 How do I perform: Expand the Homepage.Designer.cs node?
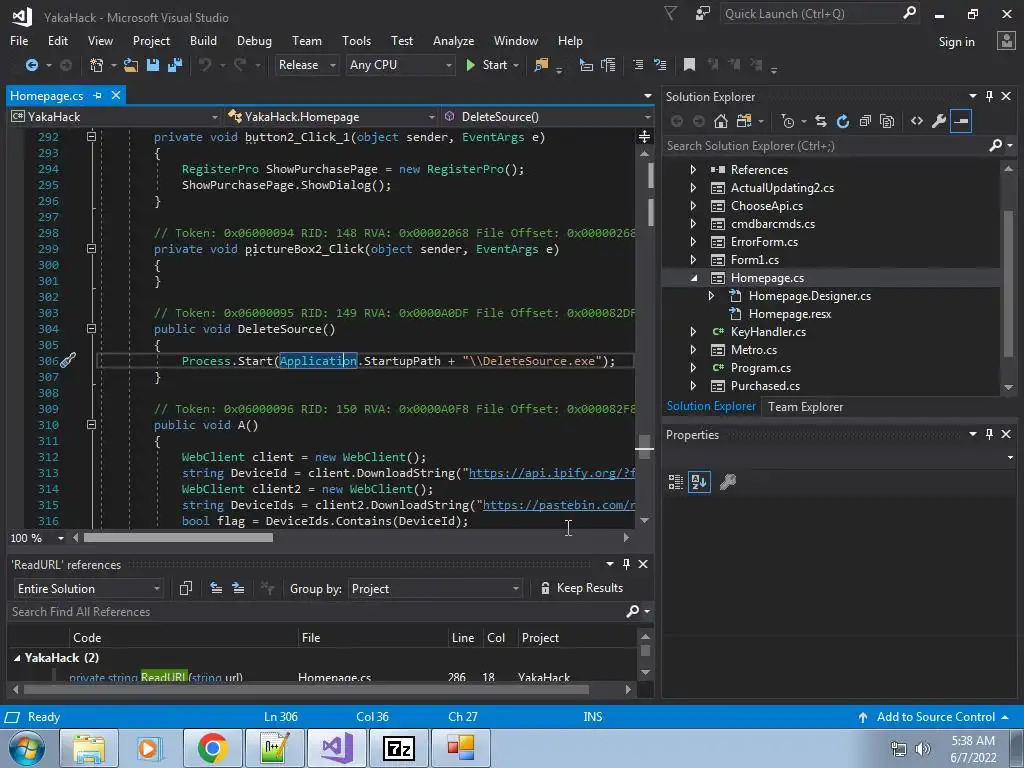click(x=711, y=296)
